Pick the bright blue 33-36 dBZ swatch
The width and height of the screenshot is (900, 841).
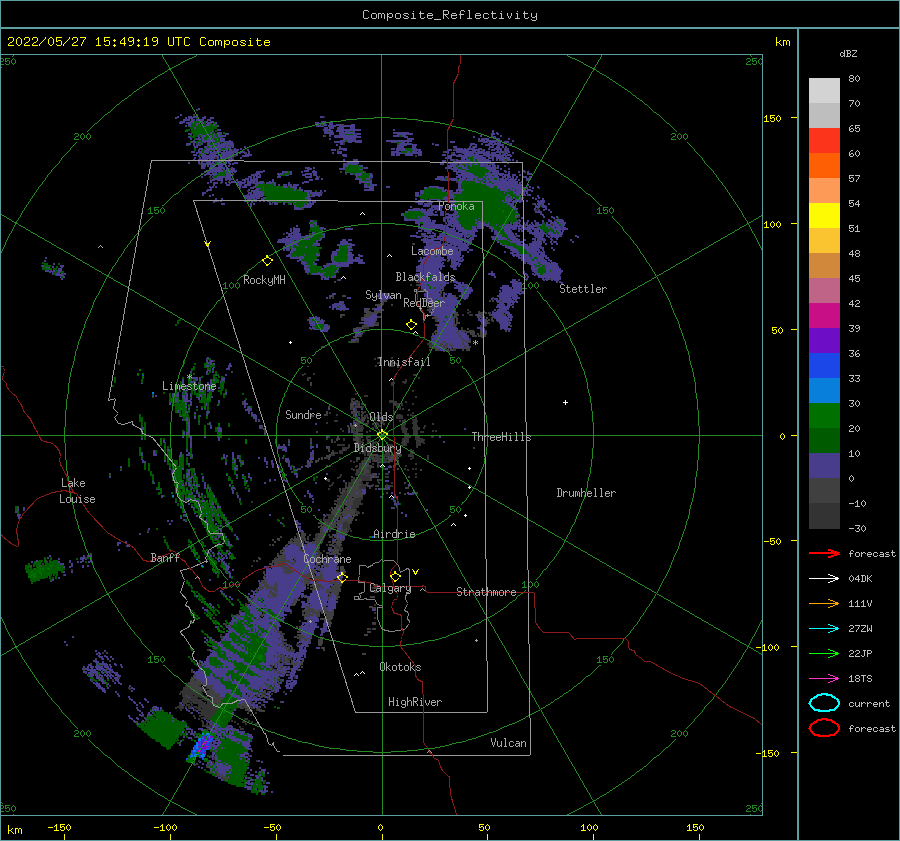[824, 366]
